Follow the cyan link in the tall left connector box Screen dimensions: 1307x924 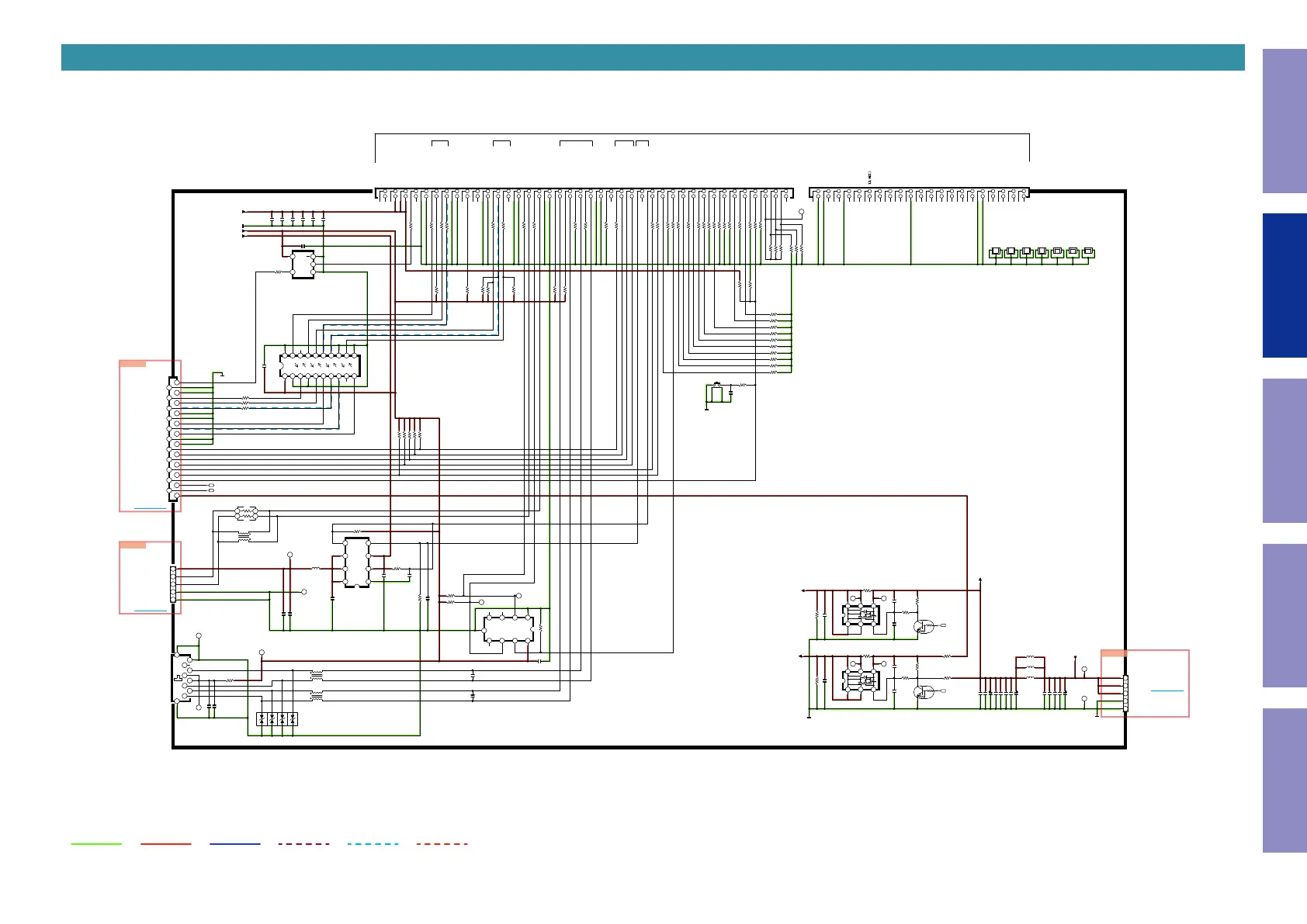150,508
